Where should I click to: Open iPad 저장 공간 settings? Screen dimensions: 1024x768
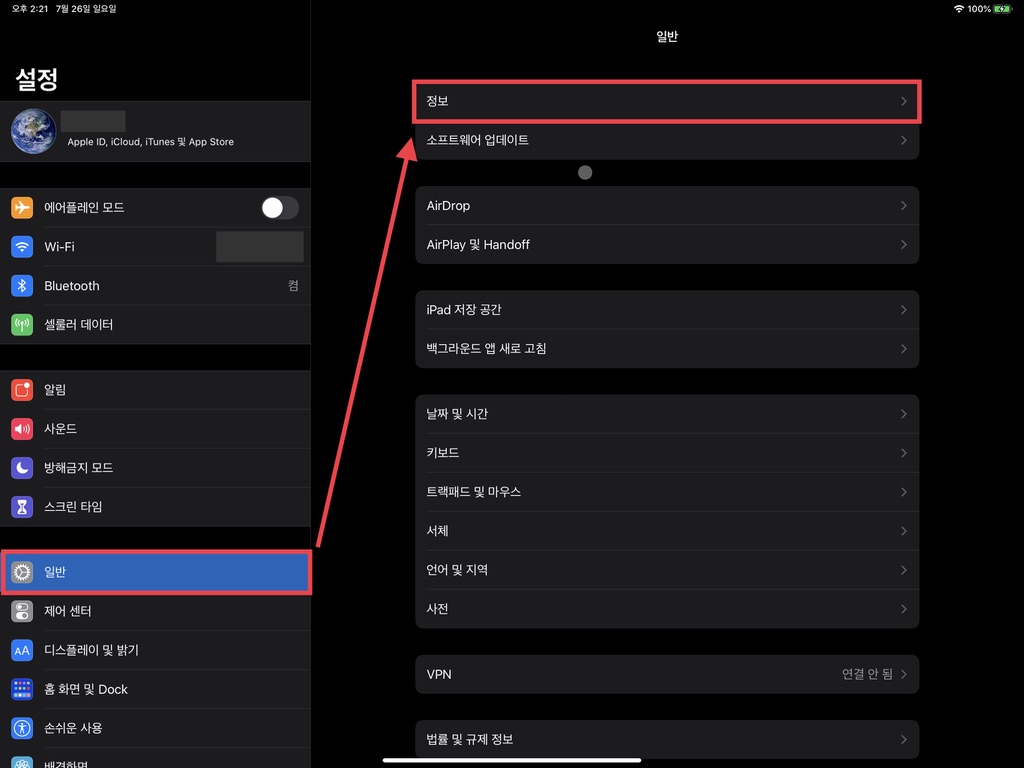[x=667, y=310]
